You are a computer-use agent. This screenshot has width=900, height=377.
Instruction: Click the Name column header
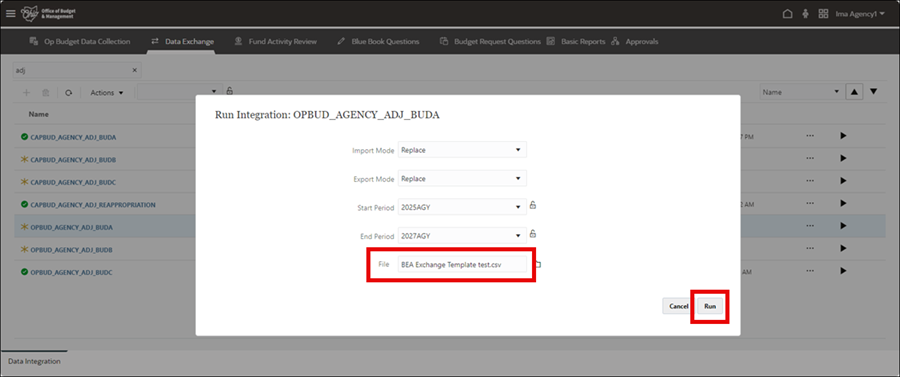click(38, 114)
